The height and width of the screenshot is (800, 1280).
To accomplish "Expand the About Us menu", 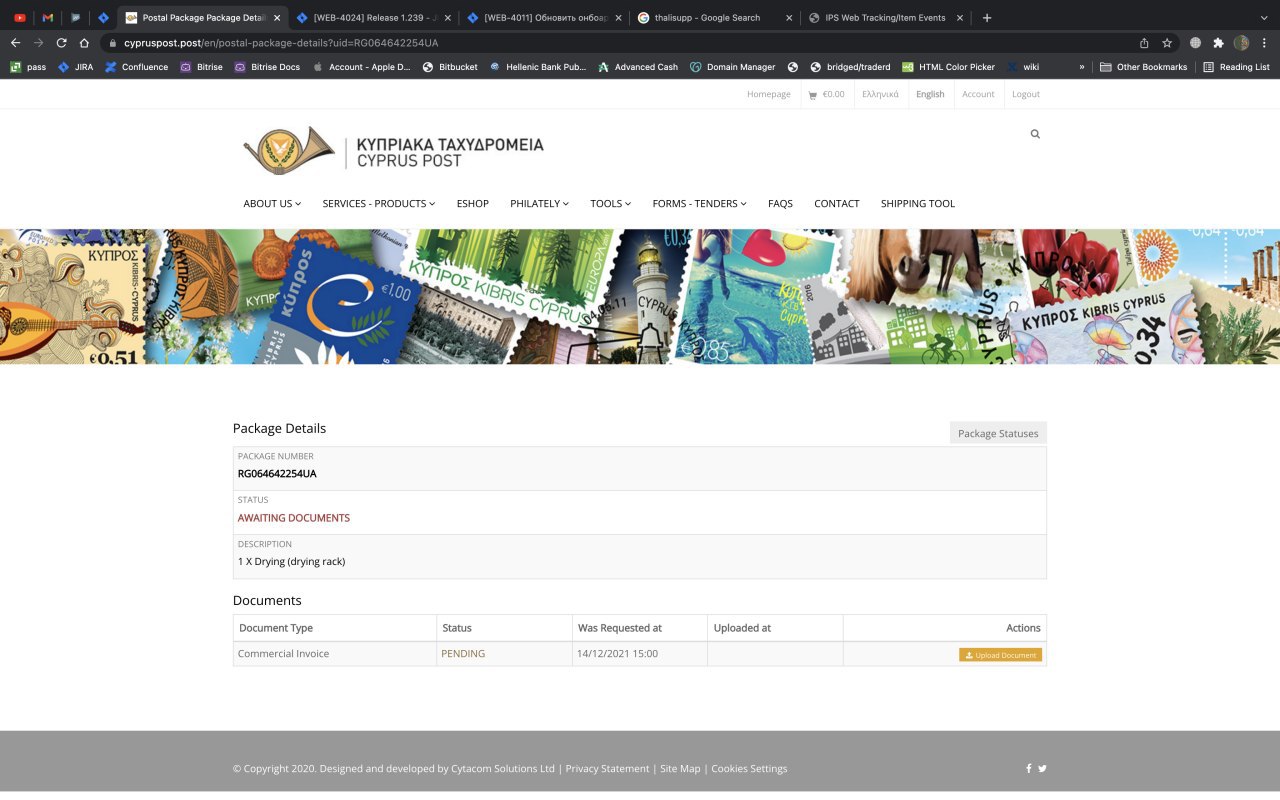I will point(272,204).
